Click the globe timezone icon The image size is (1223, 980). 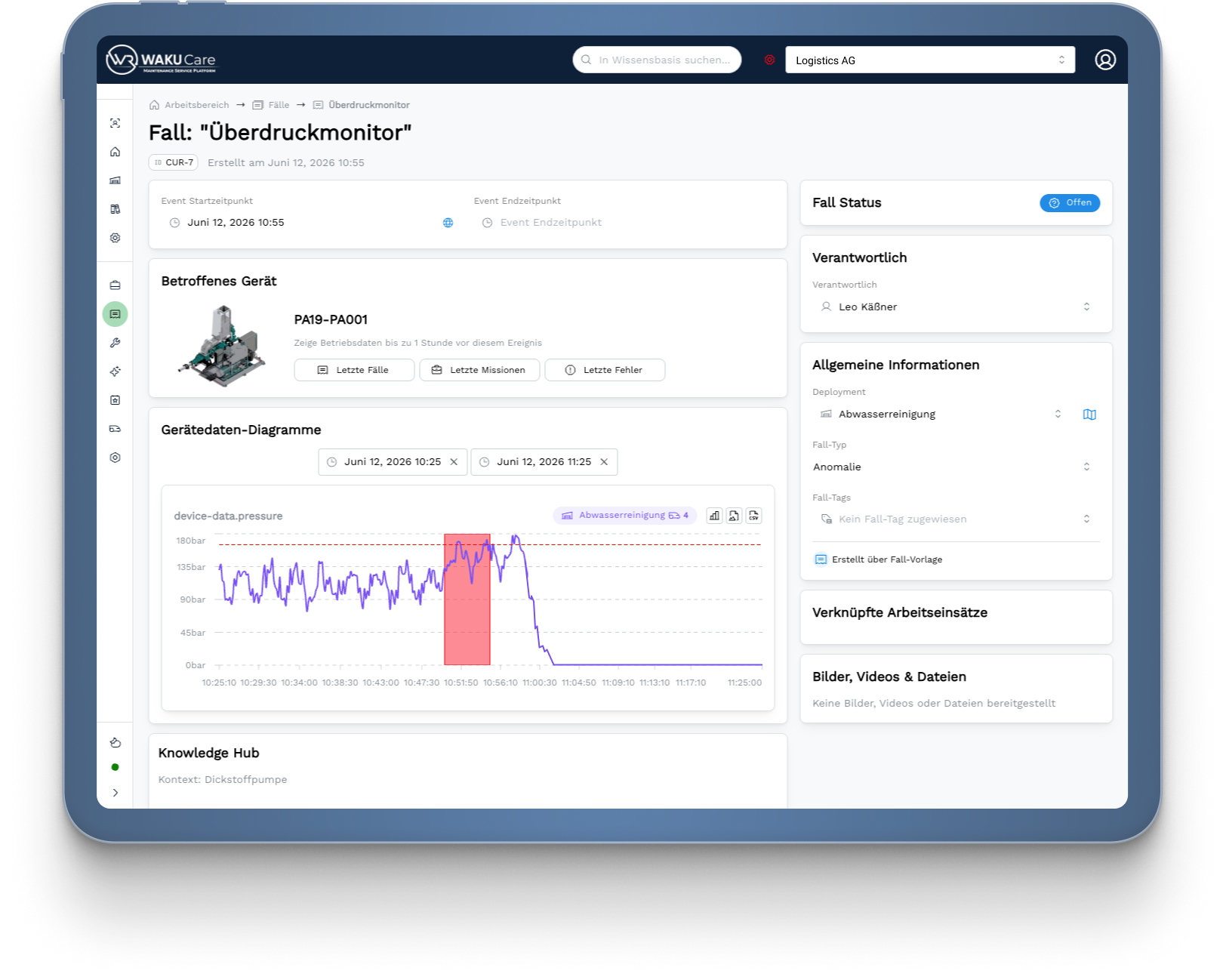coord(448,223)
